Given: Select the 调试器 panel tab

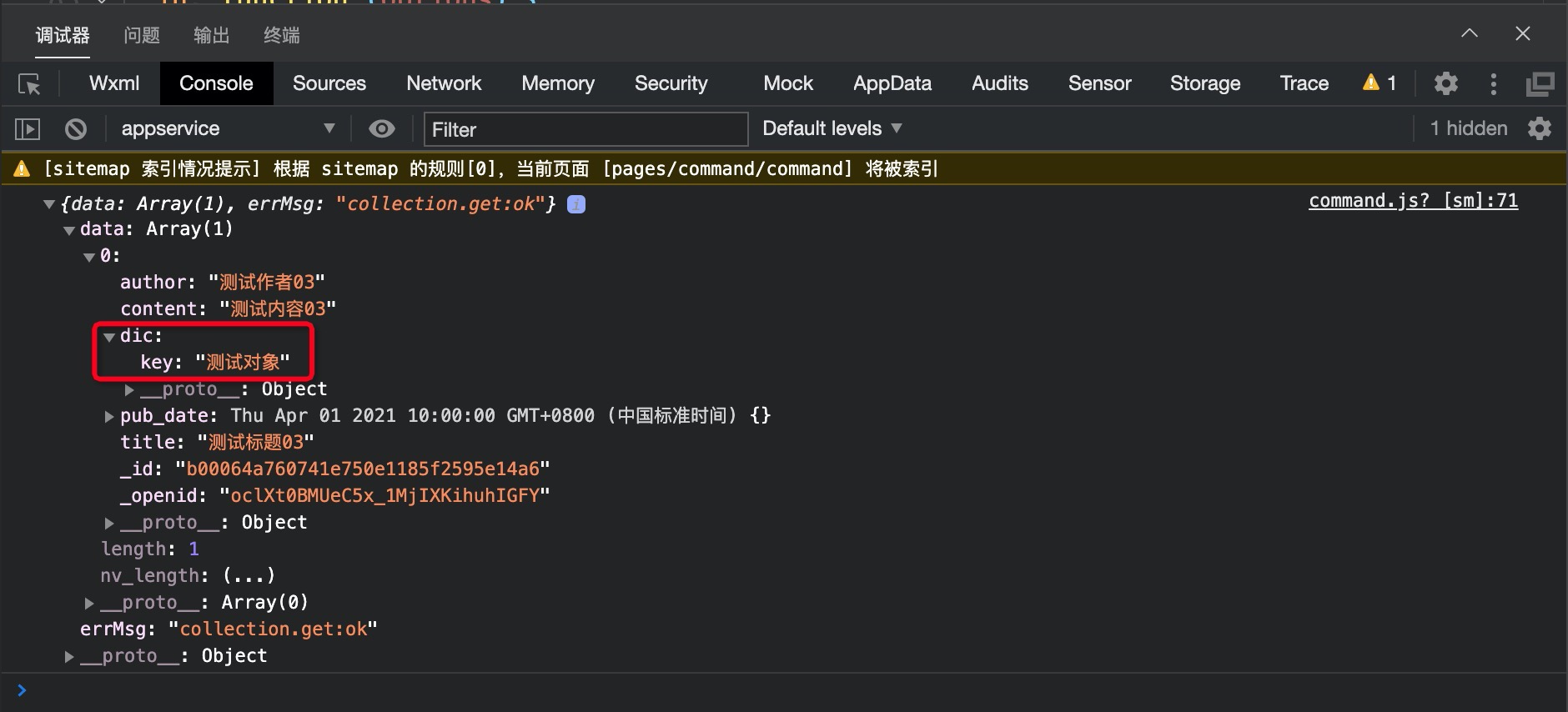Looking at the screenshot, I should 63,35.
